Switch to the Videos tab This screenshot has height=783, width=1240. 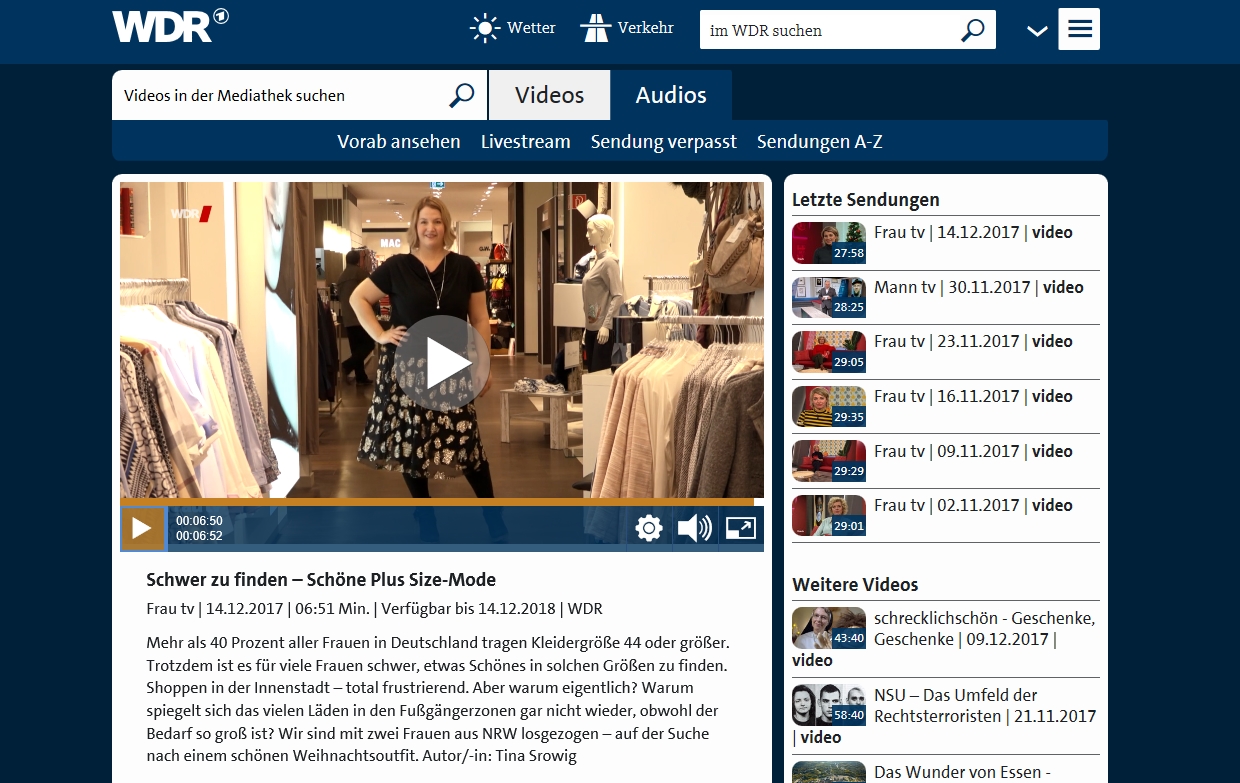click(550, 95)
